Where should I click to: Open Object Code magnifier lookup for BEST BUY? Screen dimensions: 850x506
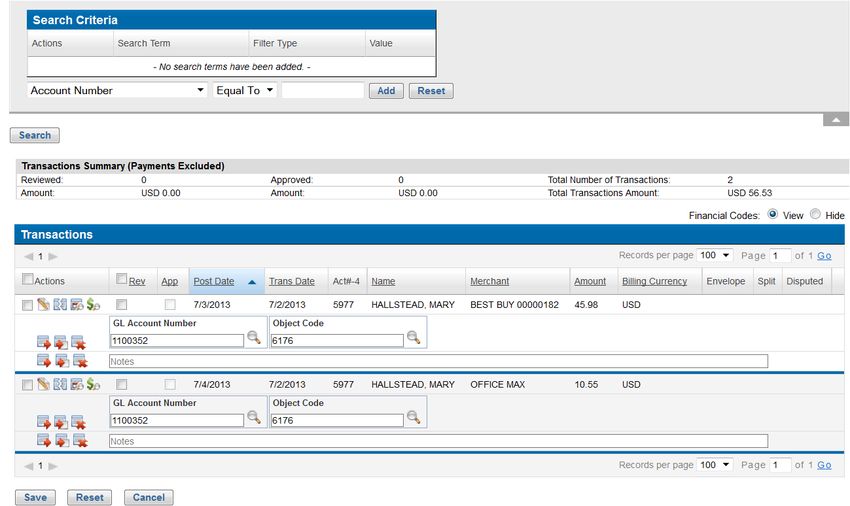pos(414,337)
